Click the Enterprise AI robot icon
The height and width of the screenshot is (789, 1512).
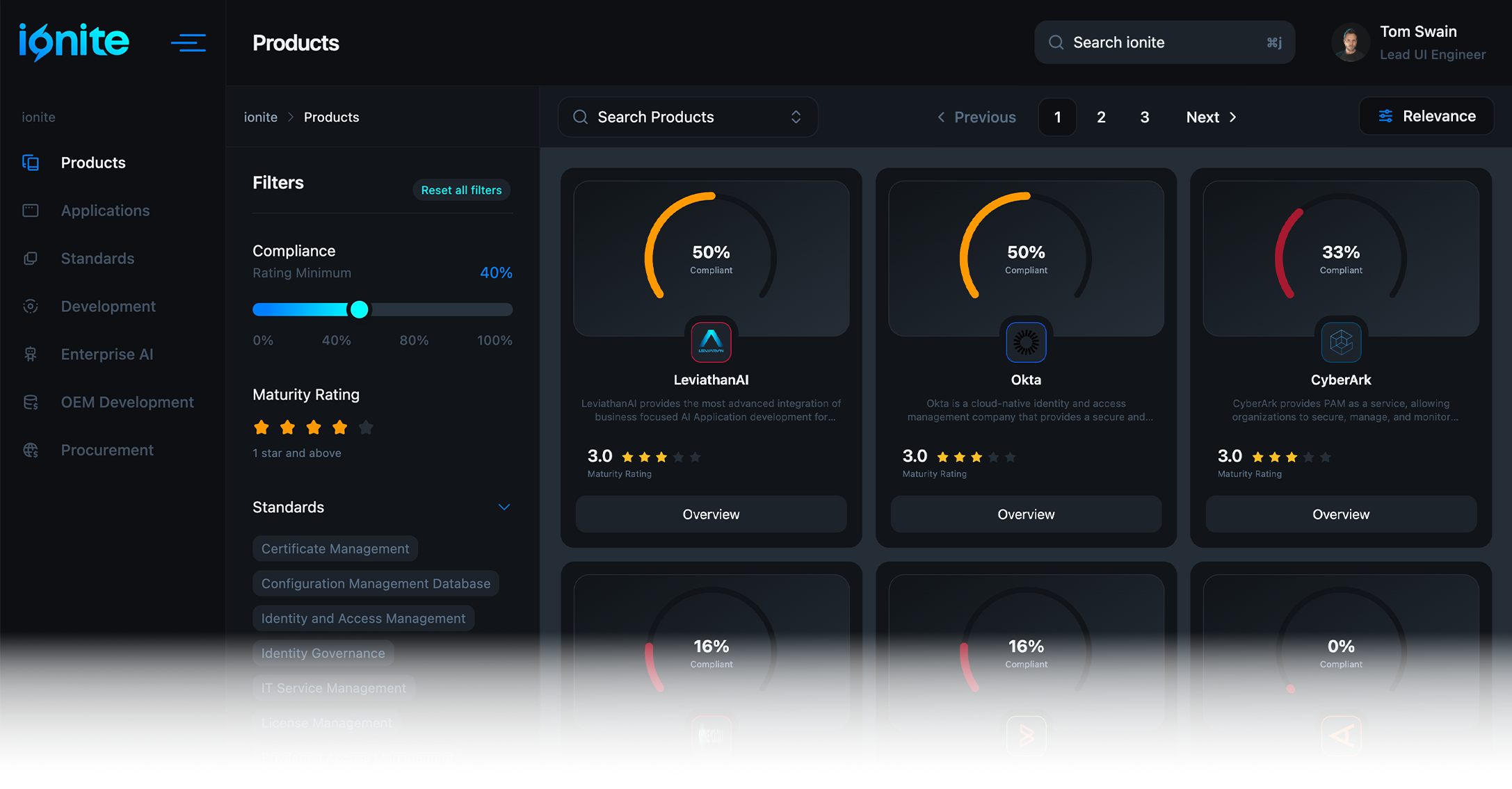click(31, 355)
